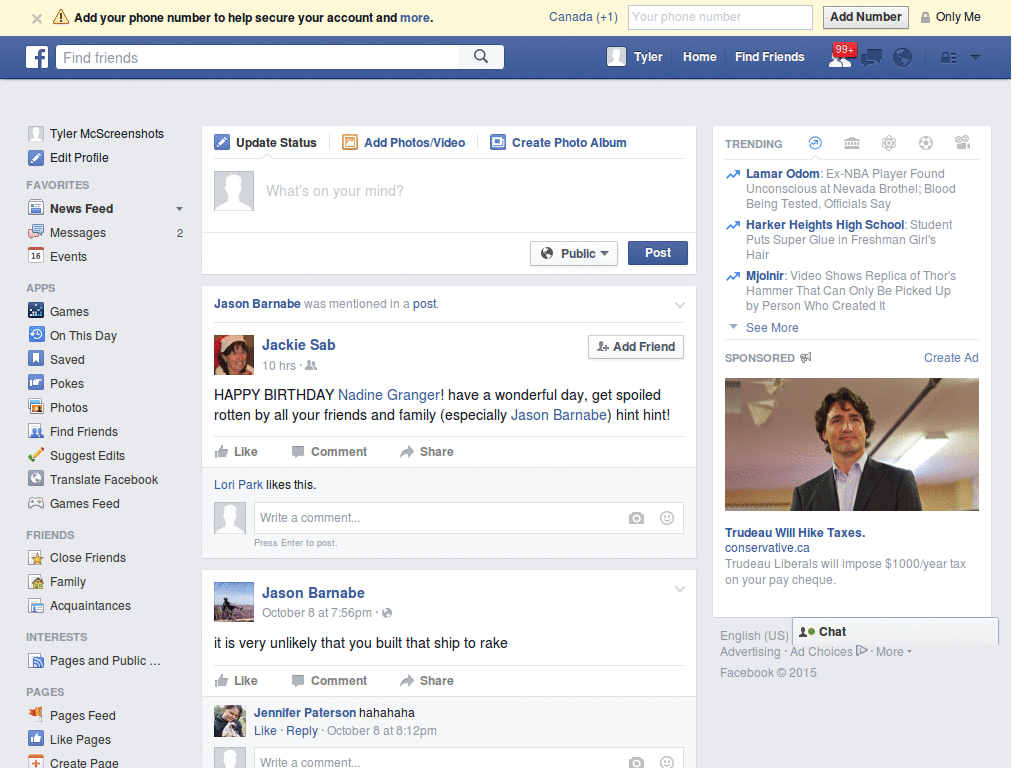The width and height of the screenshot is (1024, 768).
Task: Dismiss the phone number warning banner
Action: click(x=37, y=18)
